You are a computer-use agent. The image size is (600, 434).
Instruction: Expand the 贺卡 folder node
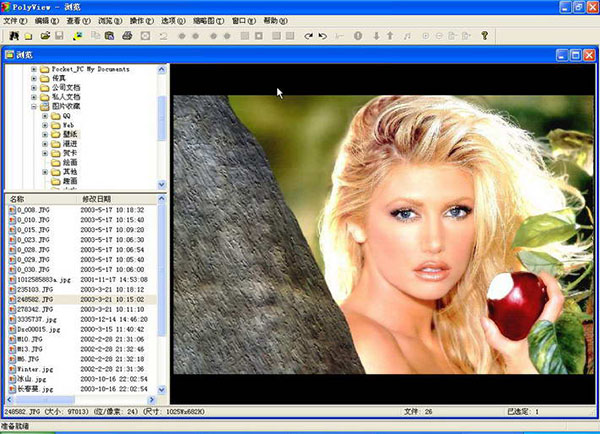click(x=46, y=154)
